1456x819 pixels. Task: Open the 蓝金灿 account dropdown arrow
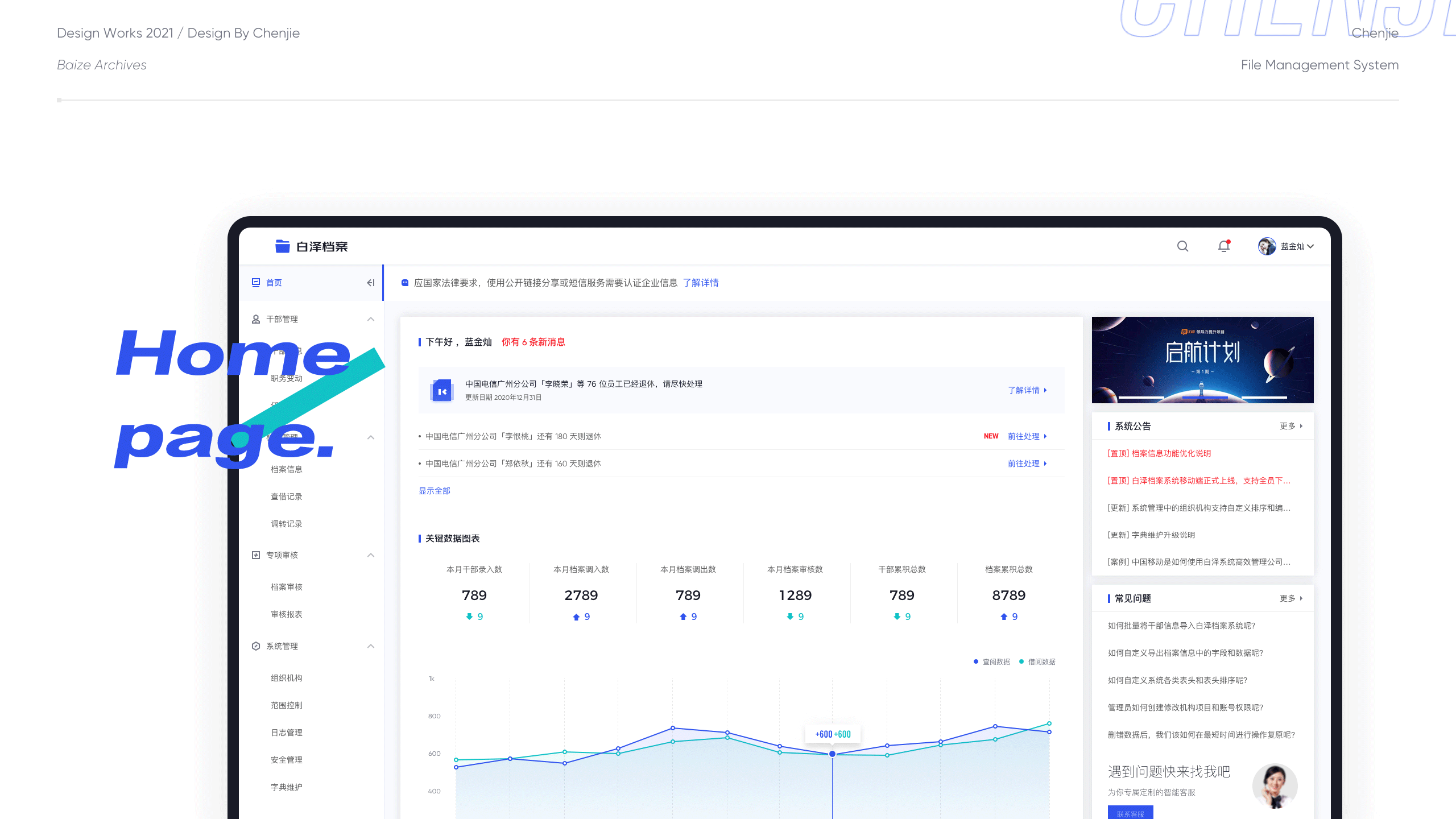[x=1310, y=246]
